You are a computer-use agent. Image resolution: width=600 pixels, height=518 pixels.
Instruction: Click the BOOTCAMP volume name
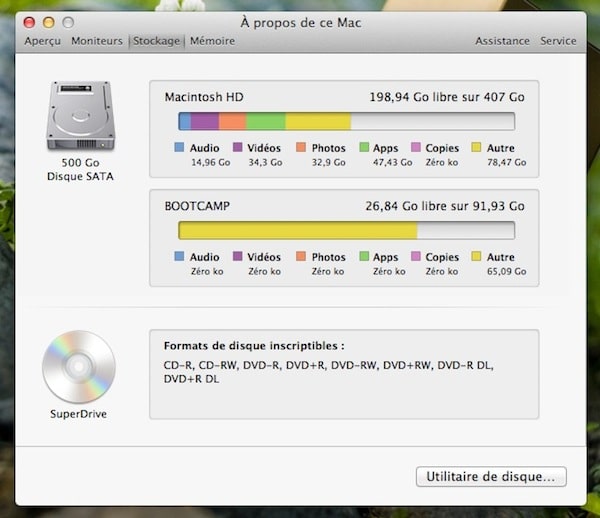point(197,206)
